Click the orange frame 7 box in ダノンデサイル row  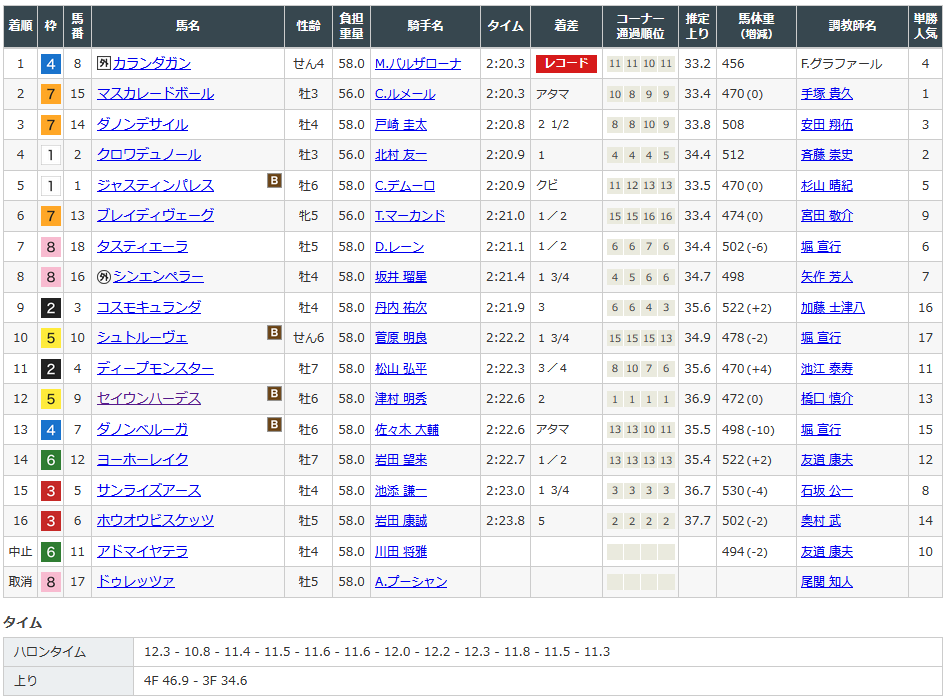click(50, 125)
